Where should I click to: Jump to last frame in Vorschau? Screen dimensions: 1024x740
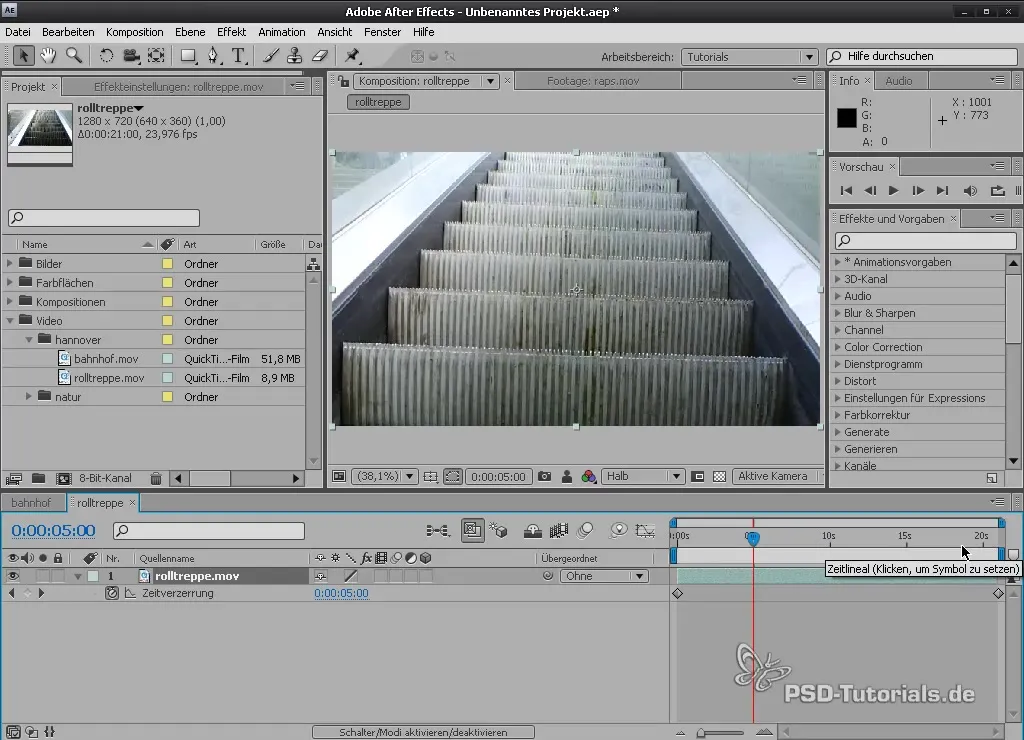click(942, 191)
